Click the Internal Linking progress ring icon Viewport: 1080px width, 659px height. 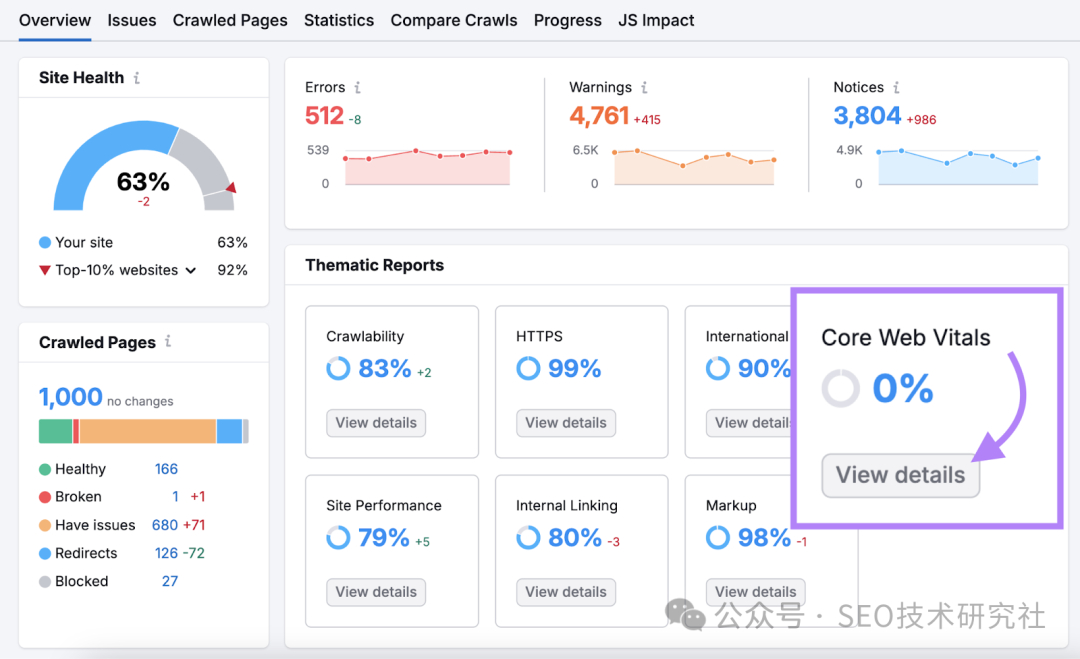pyautogui.click(x=528, y=537)
